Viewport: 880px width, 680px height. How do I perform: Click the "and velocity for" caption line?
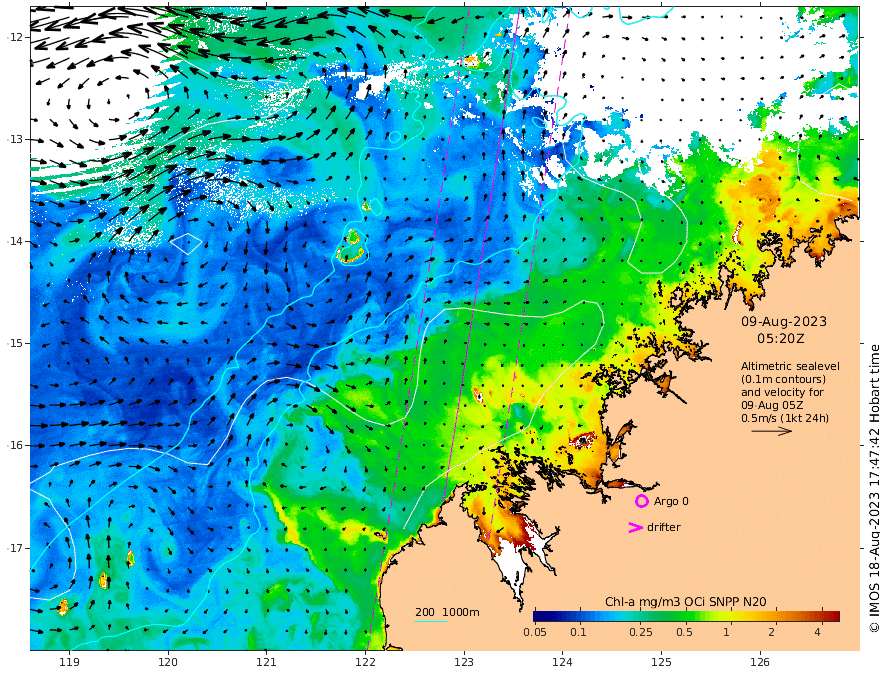782,392
